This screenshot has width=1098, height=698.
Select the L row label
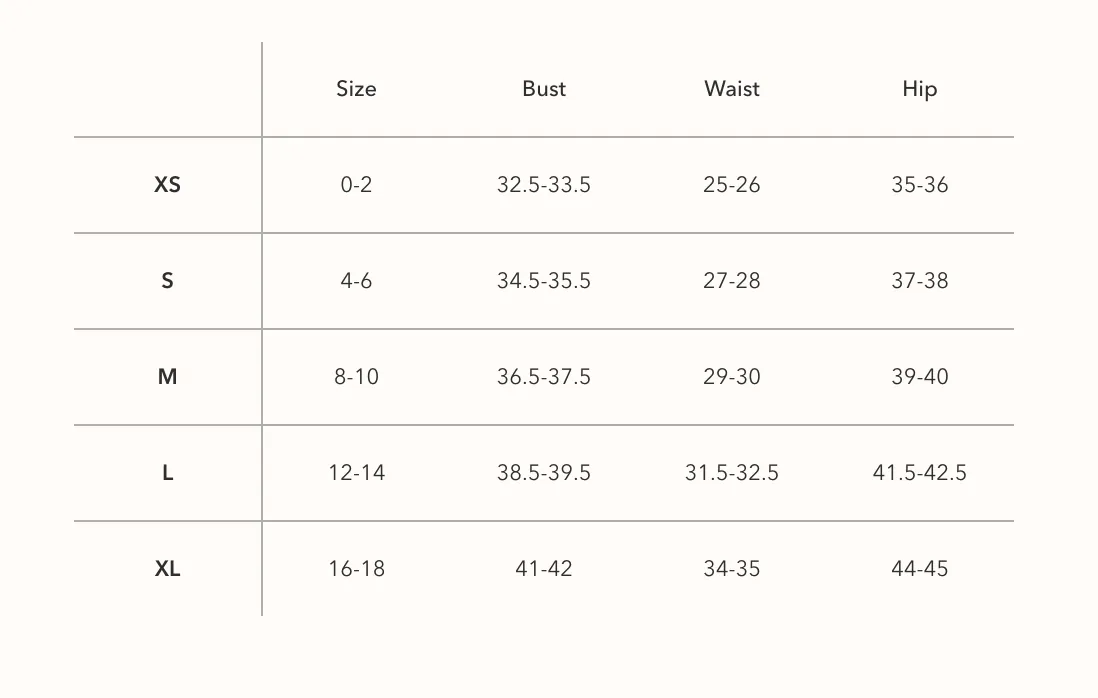click(167, 473)
